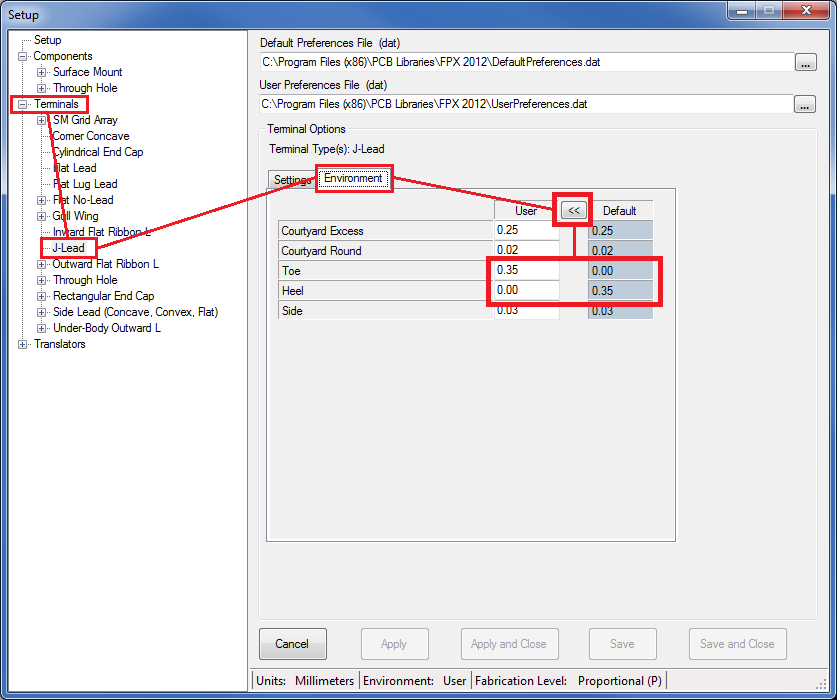Click the Courtyard Round row label
Screen dimensions: 837x700
pyautogui.click(x=385, y=250)
